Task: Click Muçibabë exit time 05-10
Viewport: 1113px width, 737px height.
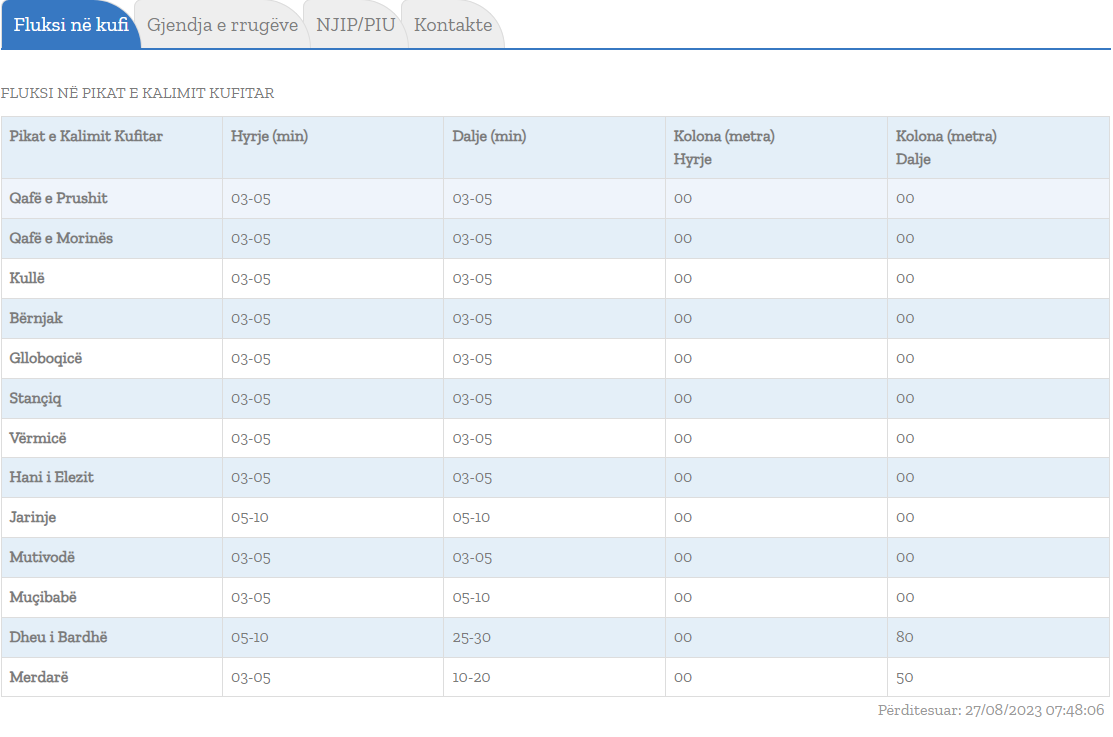Action: click(x=471, y=597)
